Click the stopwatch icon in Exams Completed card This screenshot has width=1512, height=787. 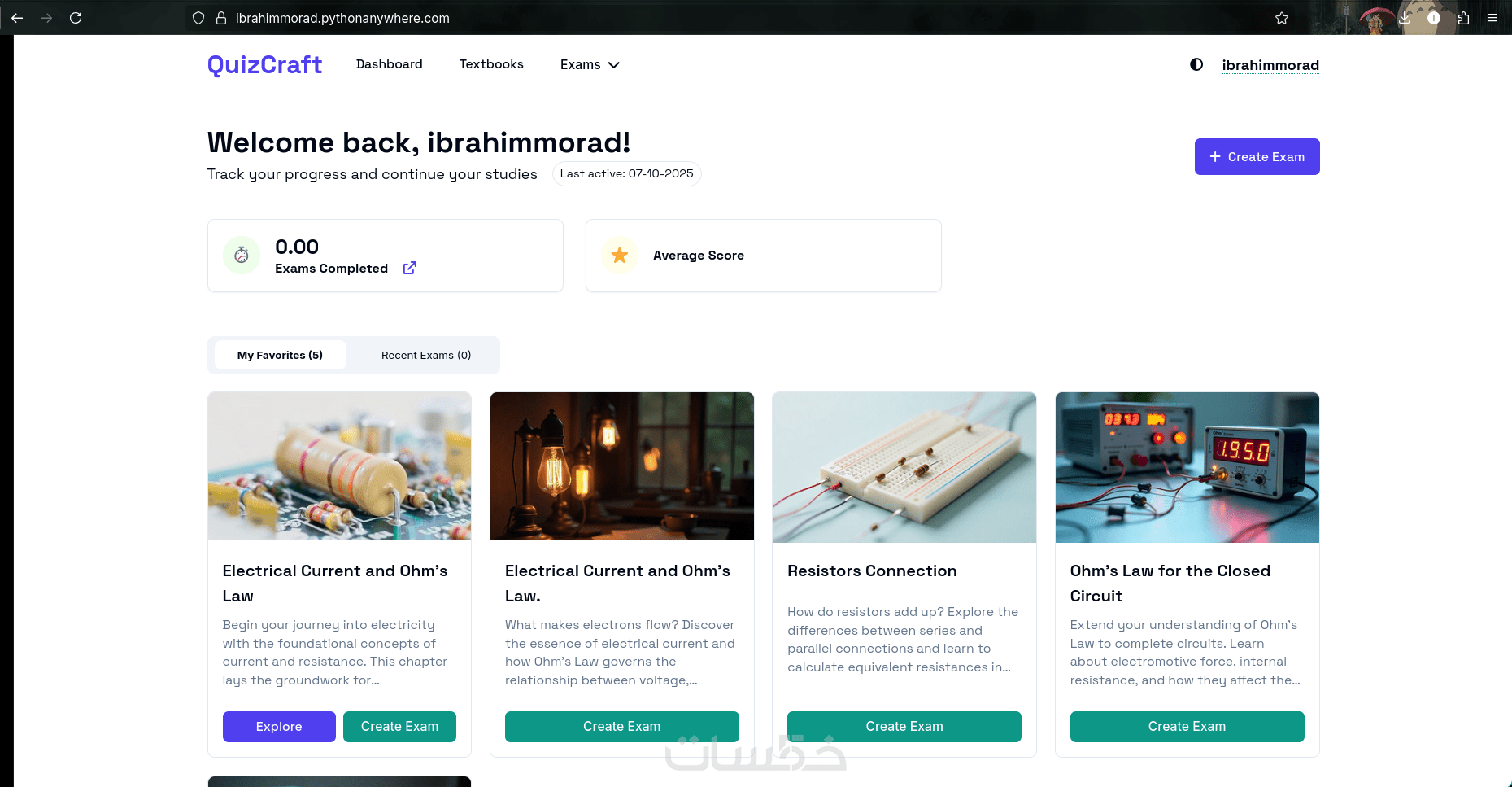coord(242,256)
